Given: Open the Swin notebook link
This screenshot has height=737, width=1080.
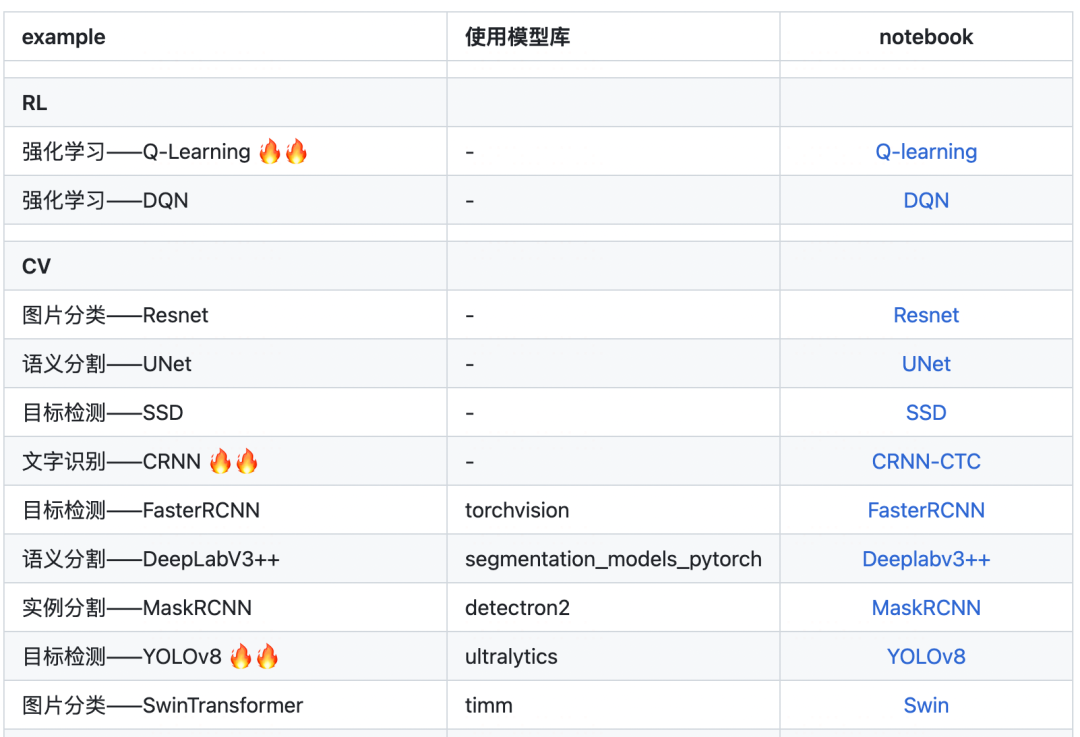Looking at the screenshot, I should 926,705.
